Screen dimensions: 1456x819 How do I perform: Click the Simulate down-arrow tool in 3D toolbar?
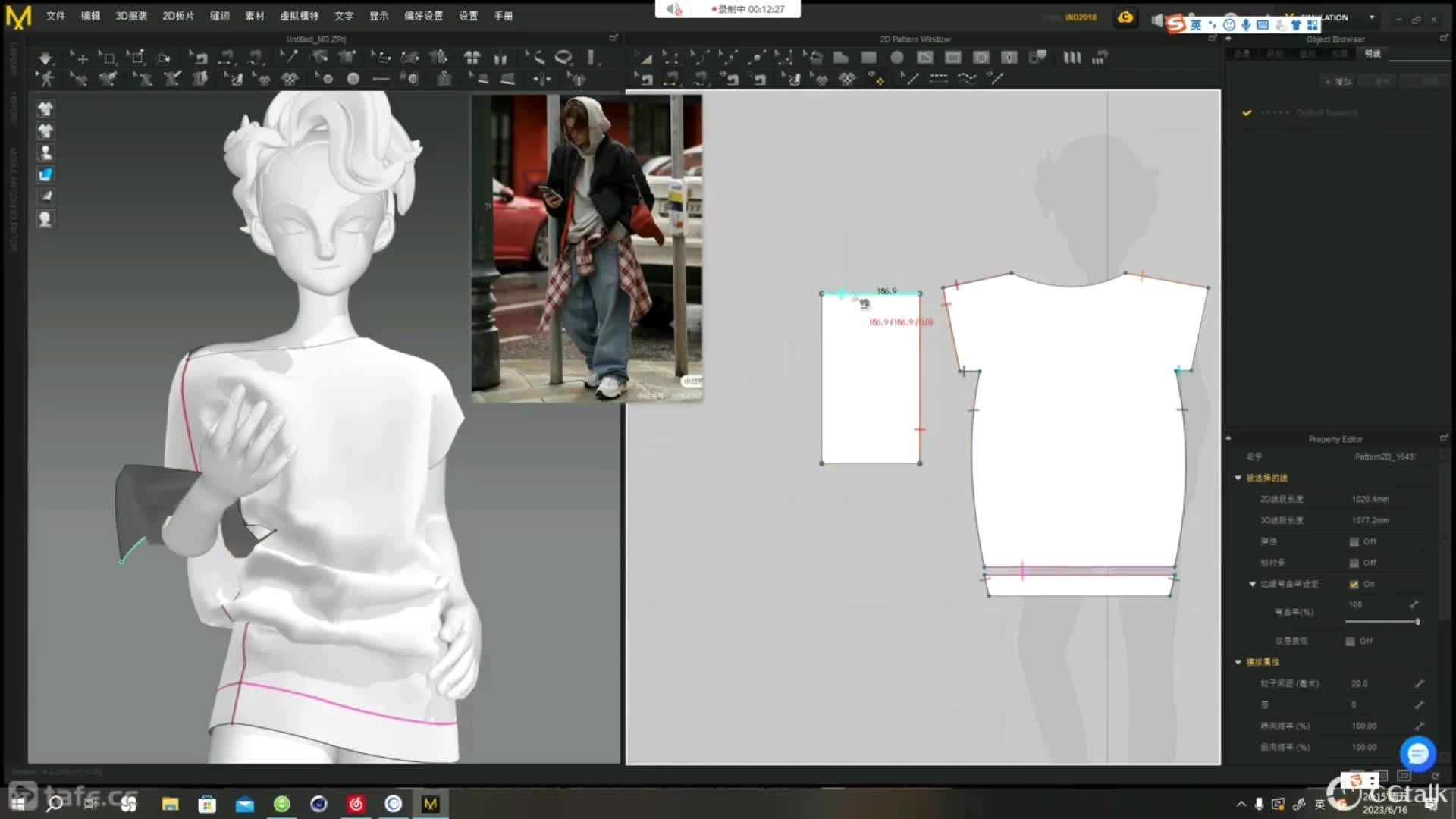pyautogui.click(x=45, y=58)
